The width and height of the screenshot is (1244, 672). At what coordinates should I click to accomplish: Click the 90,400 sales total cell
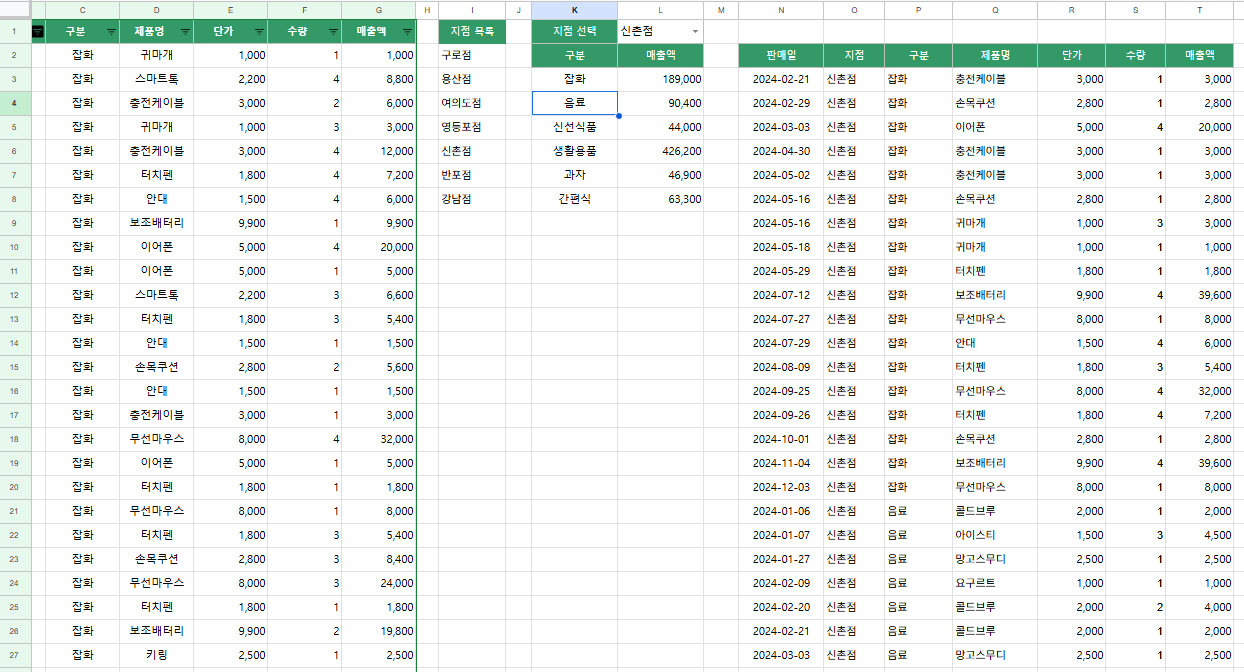tap(660, 103)
